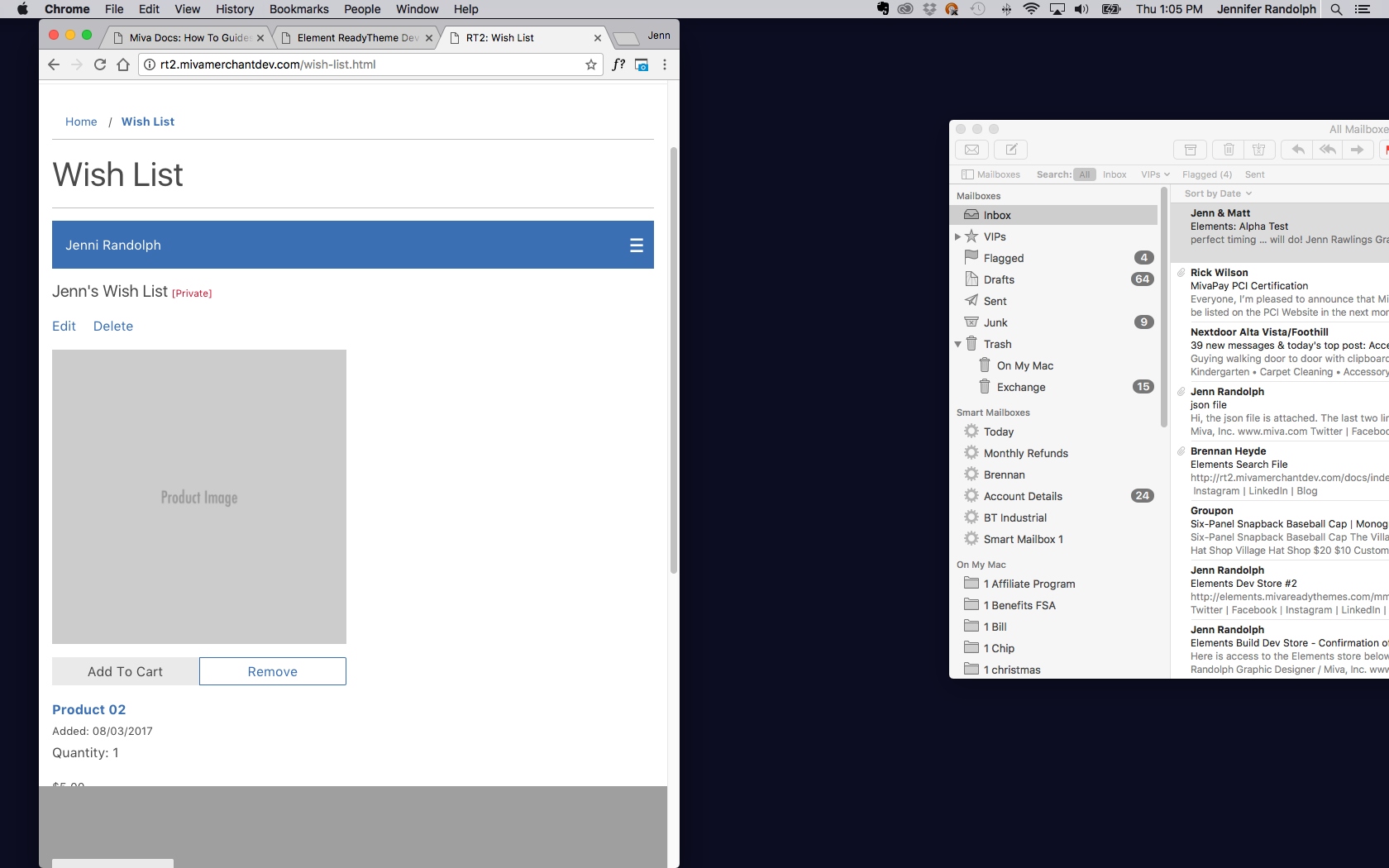Image resolution: width=1389 pixels, height=868 pixels.
Task: Click the trash delete icon in Mail toolbar
Action: (x=1229, y=150)
